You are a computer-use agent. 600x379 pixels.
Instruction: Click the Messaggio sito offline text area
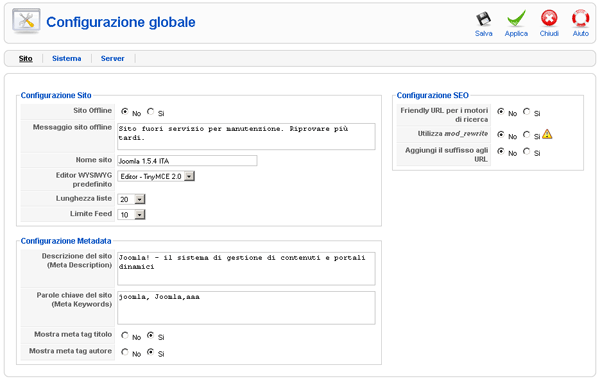point(246,136)
